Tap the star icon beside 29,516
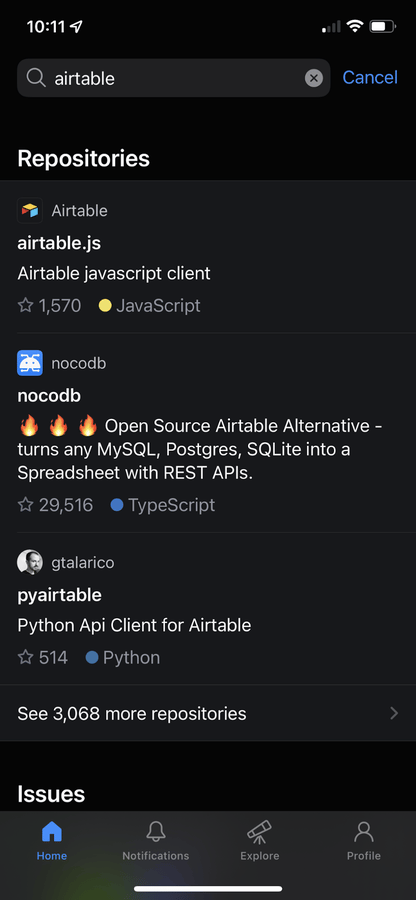416x900 pixels. pos(26,505)
